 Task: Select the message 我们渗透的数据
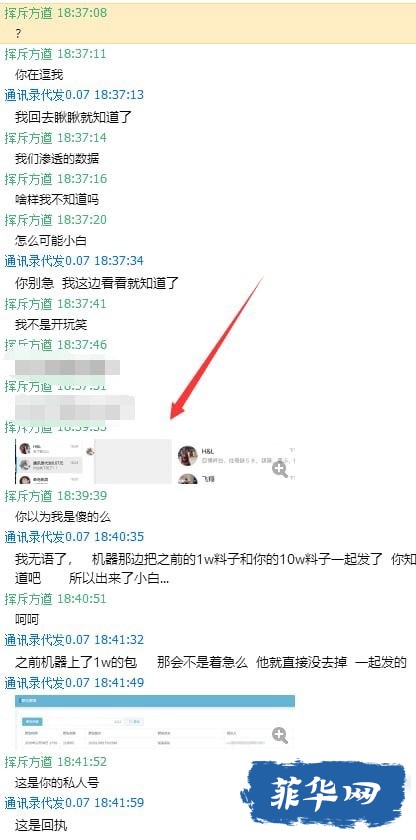[57, 159]
